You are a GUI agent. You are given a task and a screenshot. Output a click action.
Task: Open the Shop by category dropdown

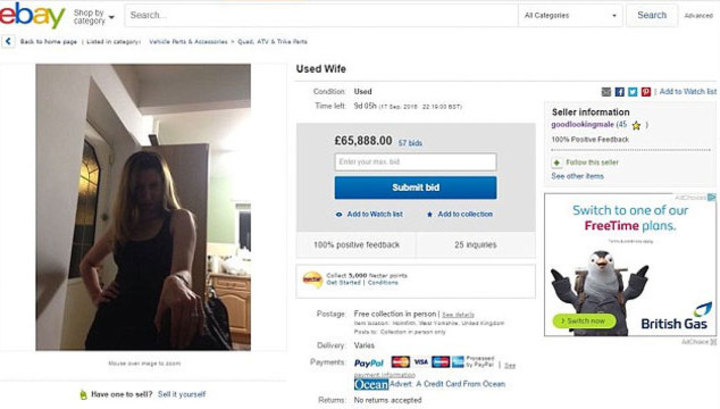point(94,17)
